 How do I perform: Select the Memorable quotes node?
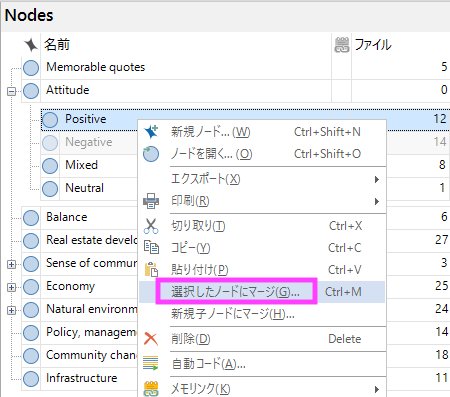96,67
